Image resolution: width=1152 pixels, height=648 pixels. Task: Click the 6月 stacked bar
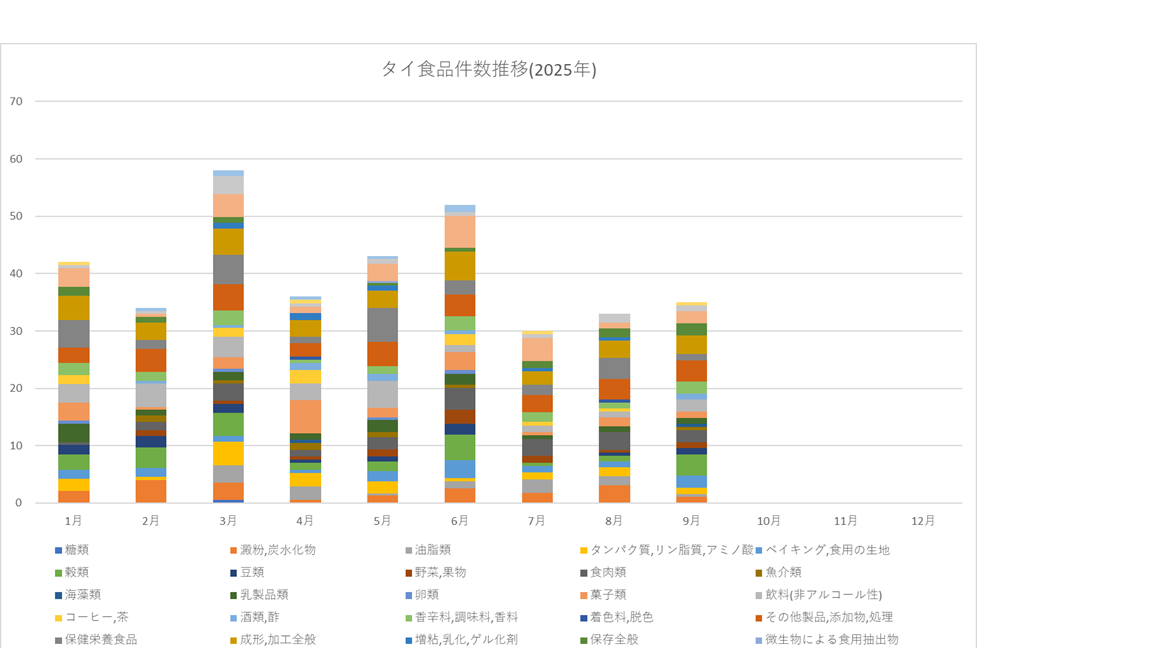[x=460, y=360]
